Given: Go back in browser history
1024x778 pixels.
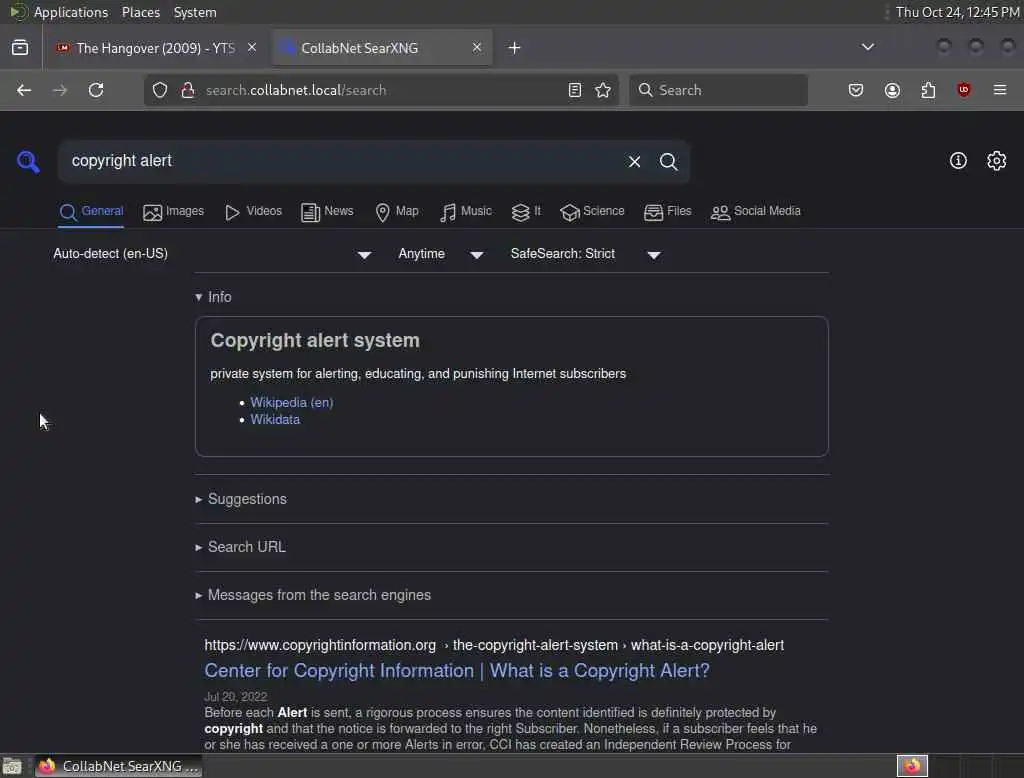Looking at the screenshot, I should [24, 90].
